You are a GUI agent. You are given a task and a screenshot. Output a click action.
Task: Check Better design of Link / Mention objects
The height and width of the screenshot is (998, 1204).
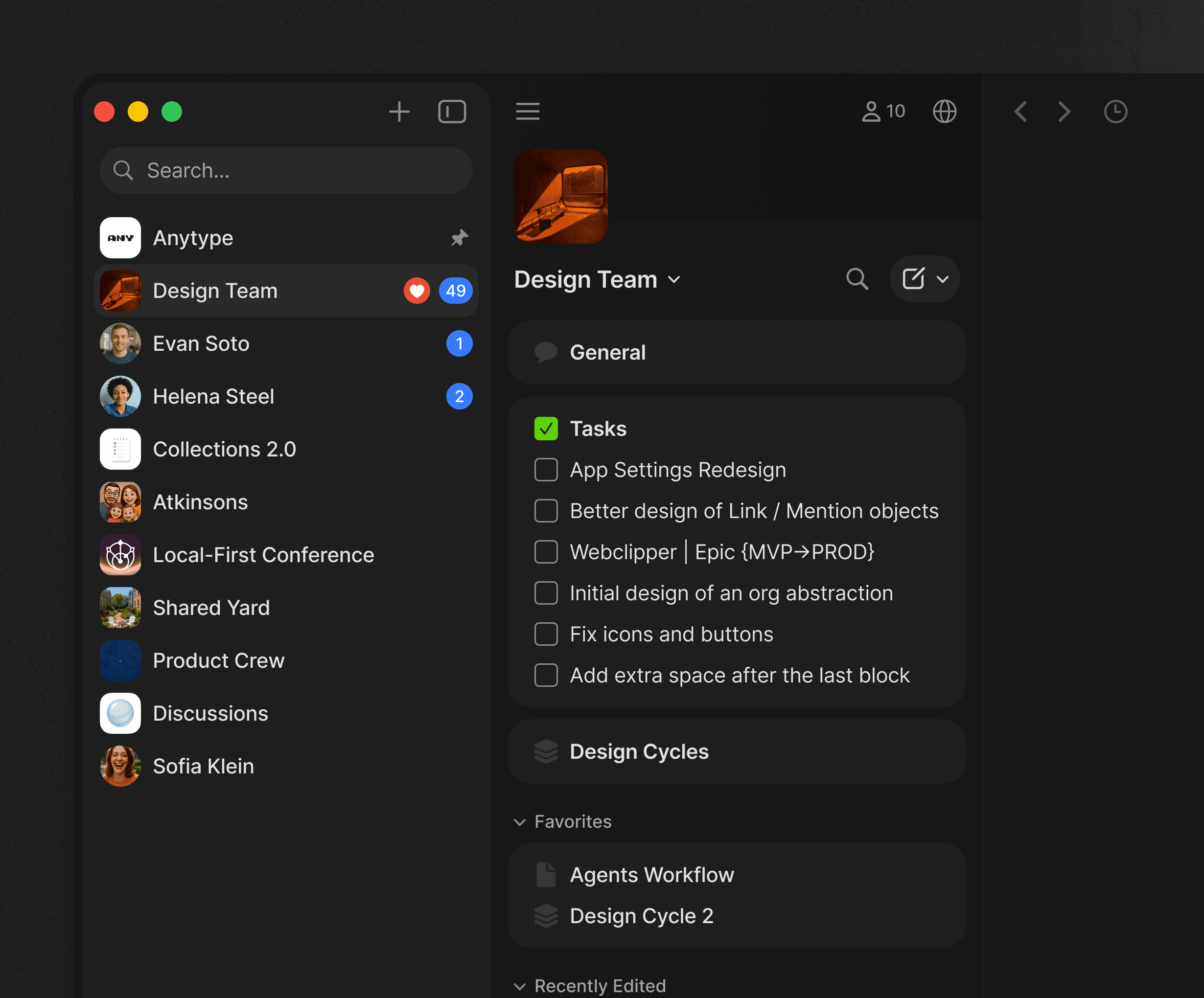tap(545, 510)
